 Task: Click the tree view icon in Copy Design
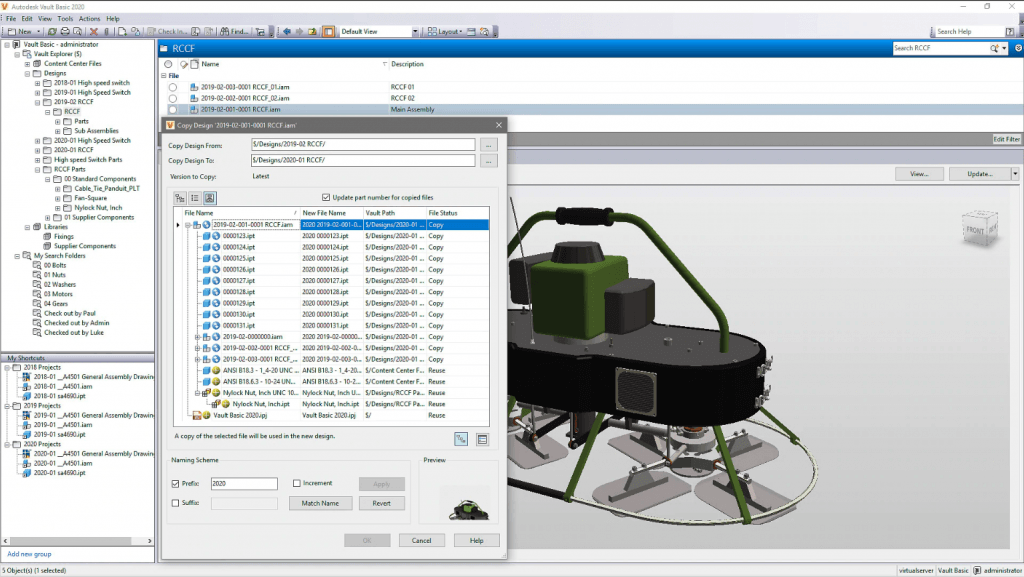(x=180, y=198)
